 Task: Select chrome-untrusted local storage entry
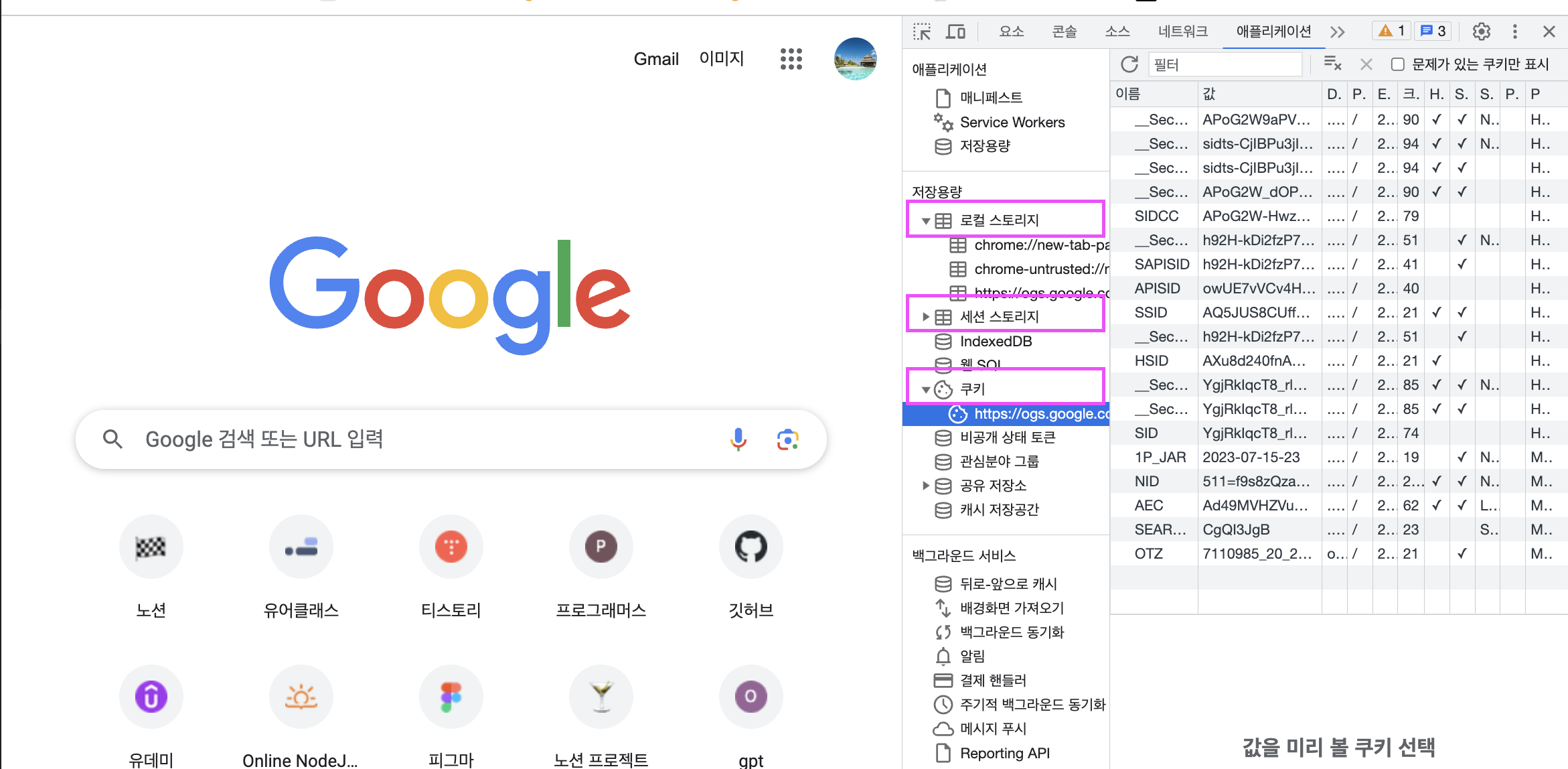(1029, 269)
